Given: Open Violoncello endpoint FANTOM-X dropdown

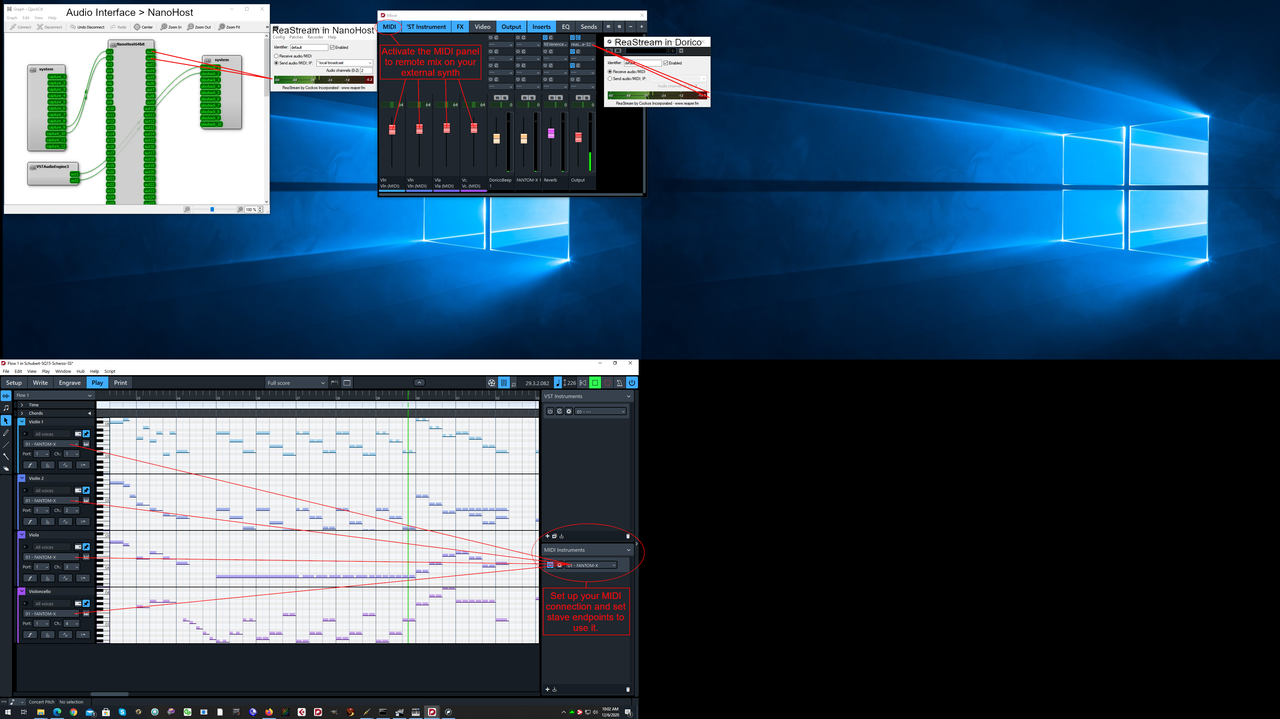Looking at the screenshot, I should (x=51, y=613).
